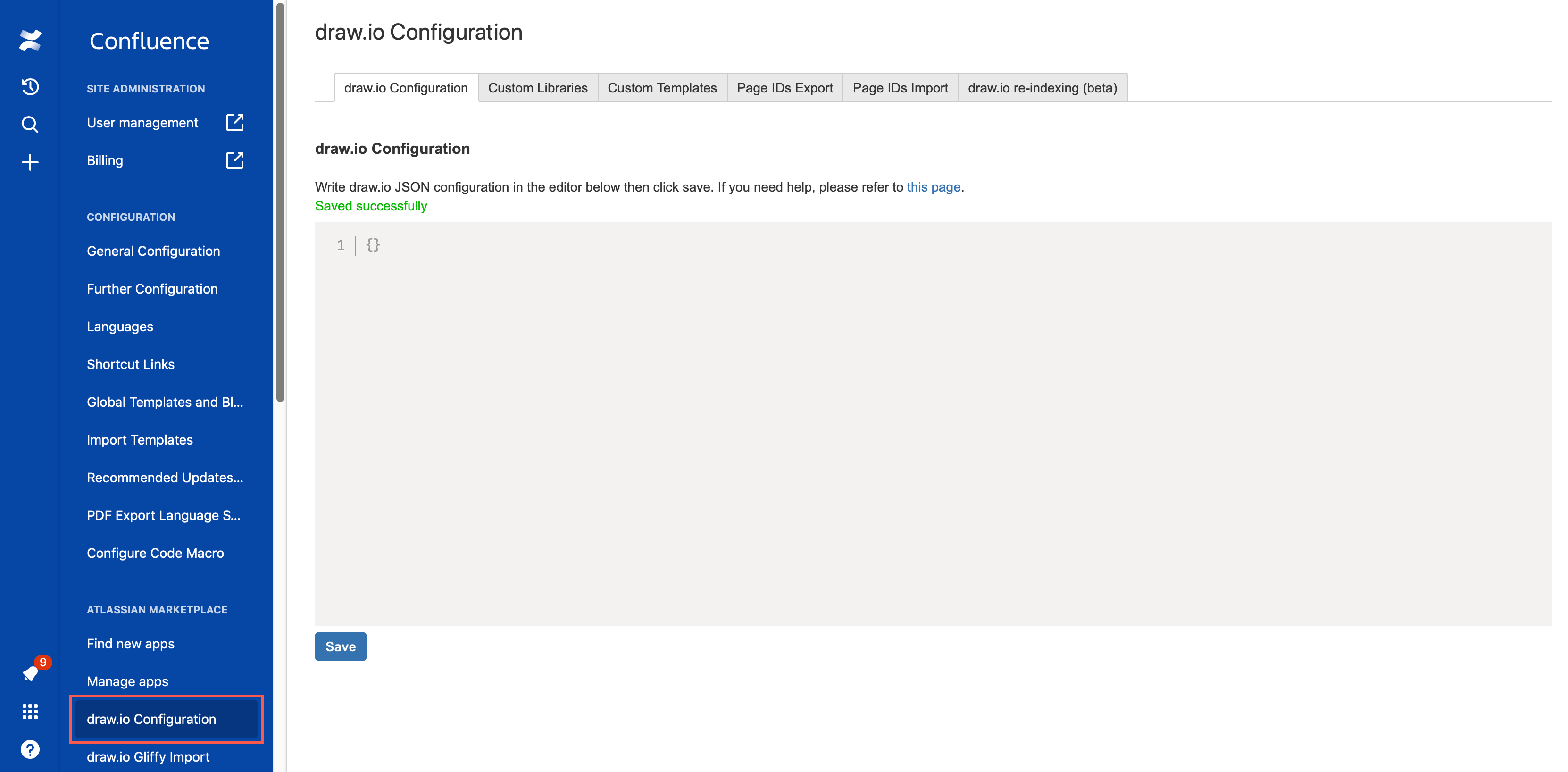Open the Find new apps section
Viewport: 1568px width, 772px height.
coord(131,643)
